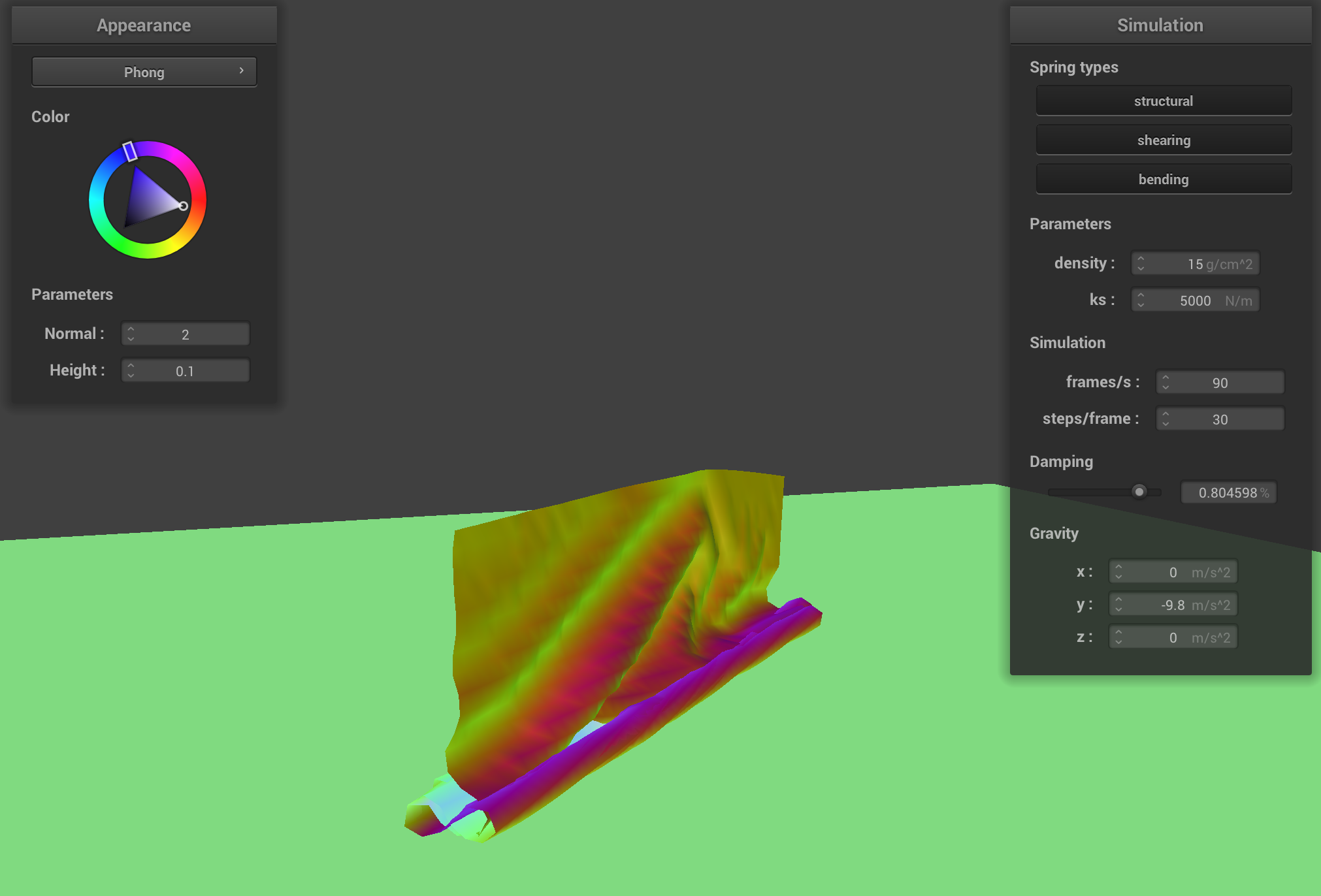Viewport: 1321px width, 896px height.
Task: Click the color triangle saturation handle
Action: 184,206
